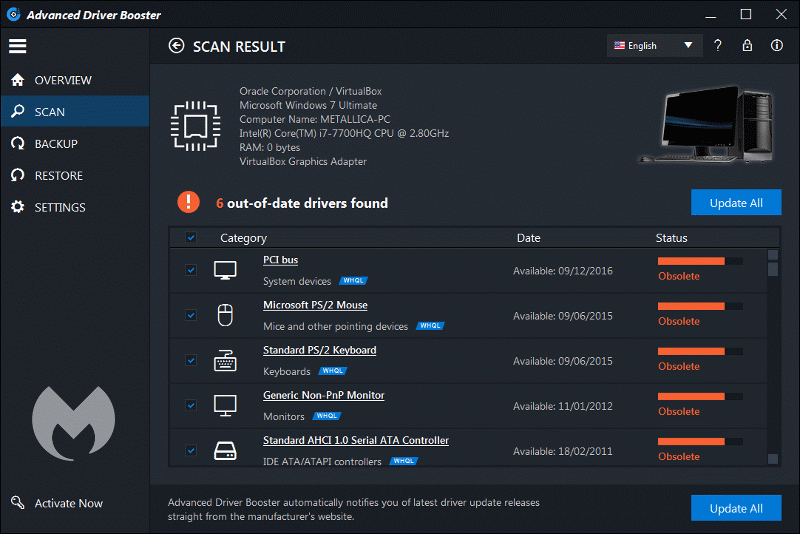
Task: Click the padlock registration icon
Action: pyautogui.click(x=747, y=45)
